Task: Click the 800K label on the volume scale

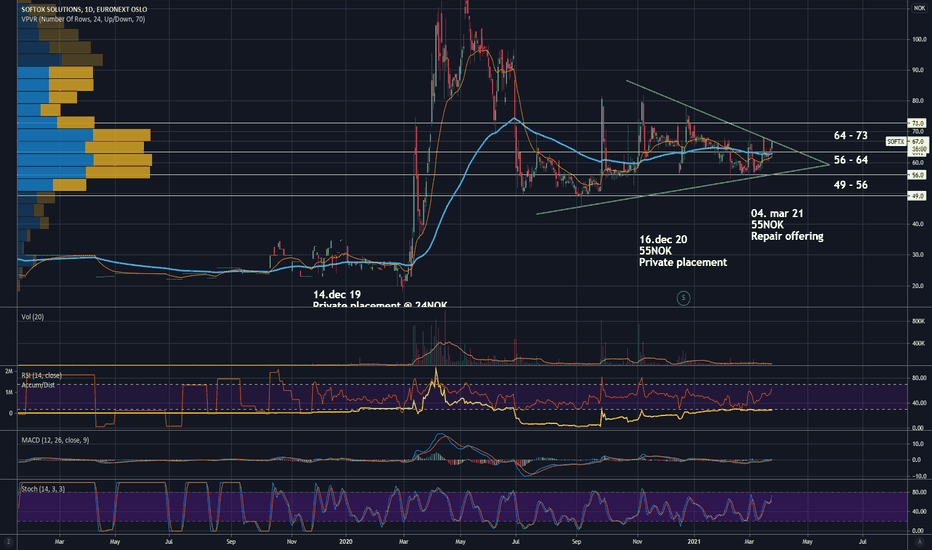Action: point(919,321)
